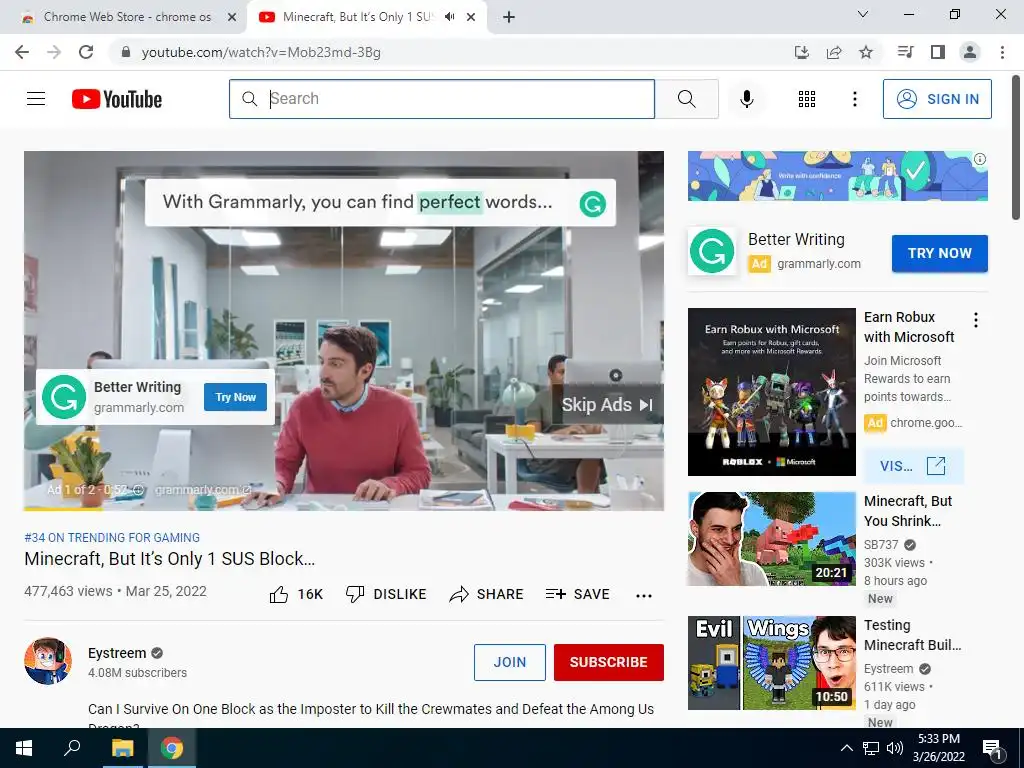Click the install app icon in address bar
This screenshot has height=768, width=1024.
[x=802, y=52]
